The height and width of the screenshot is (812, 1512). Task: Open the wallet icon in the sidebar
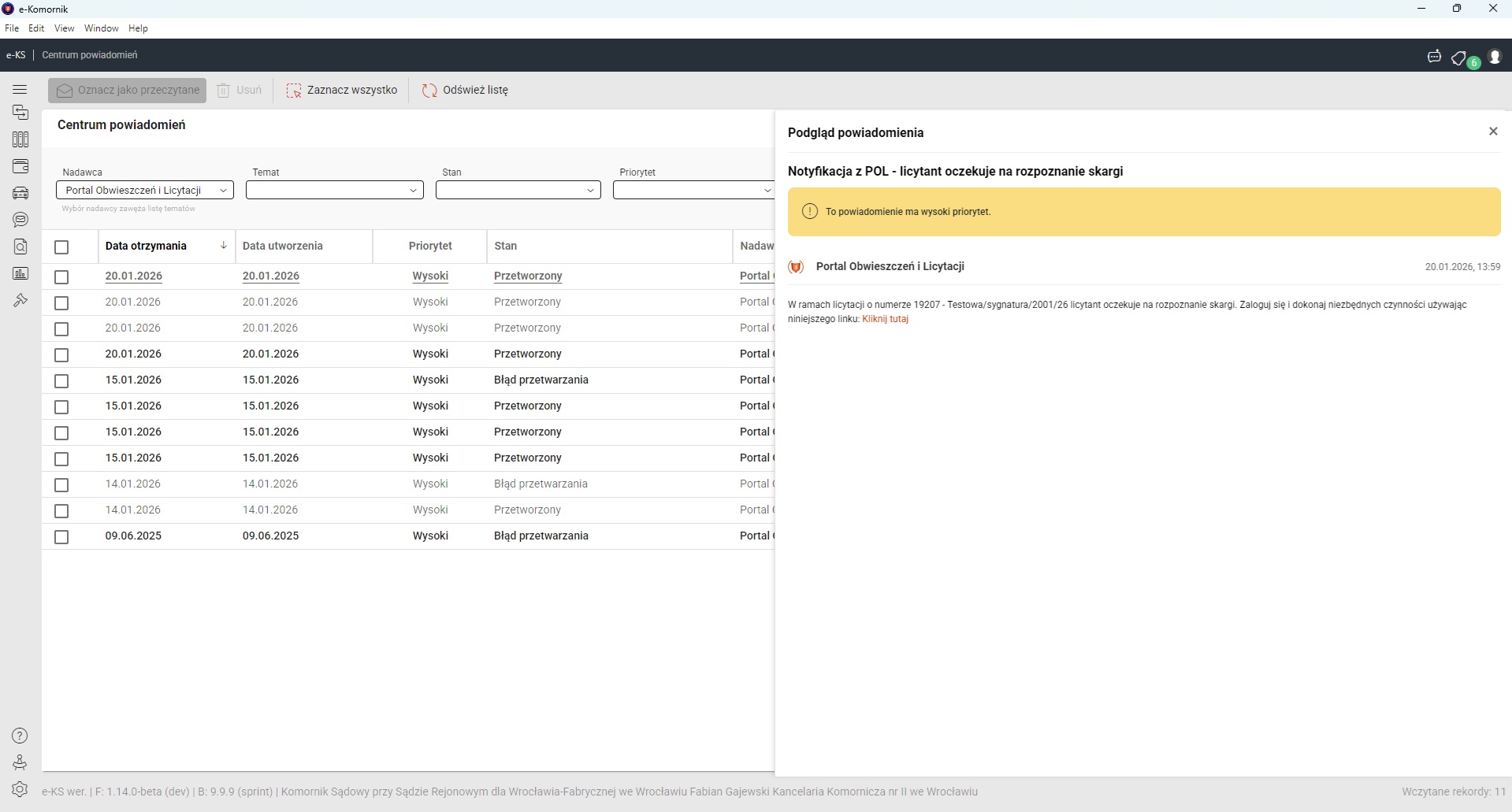20,166
